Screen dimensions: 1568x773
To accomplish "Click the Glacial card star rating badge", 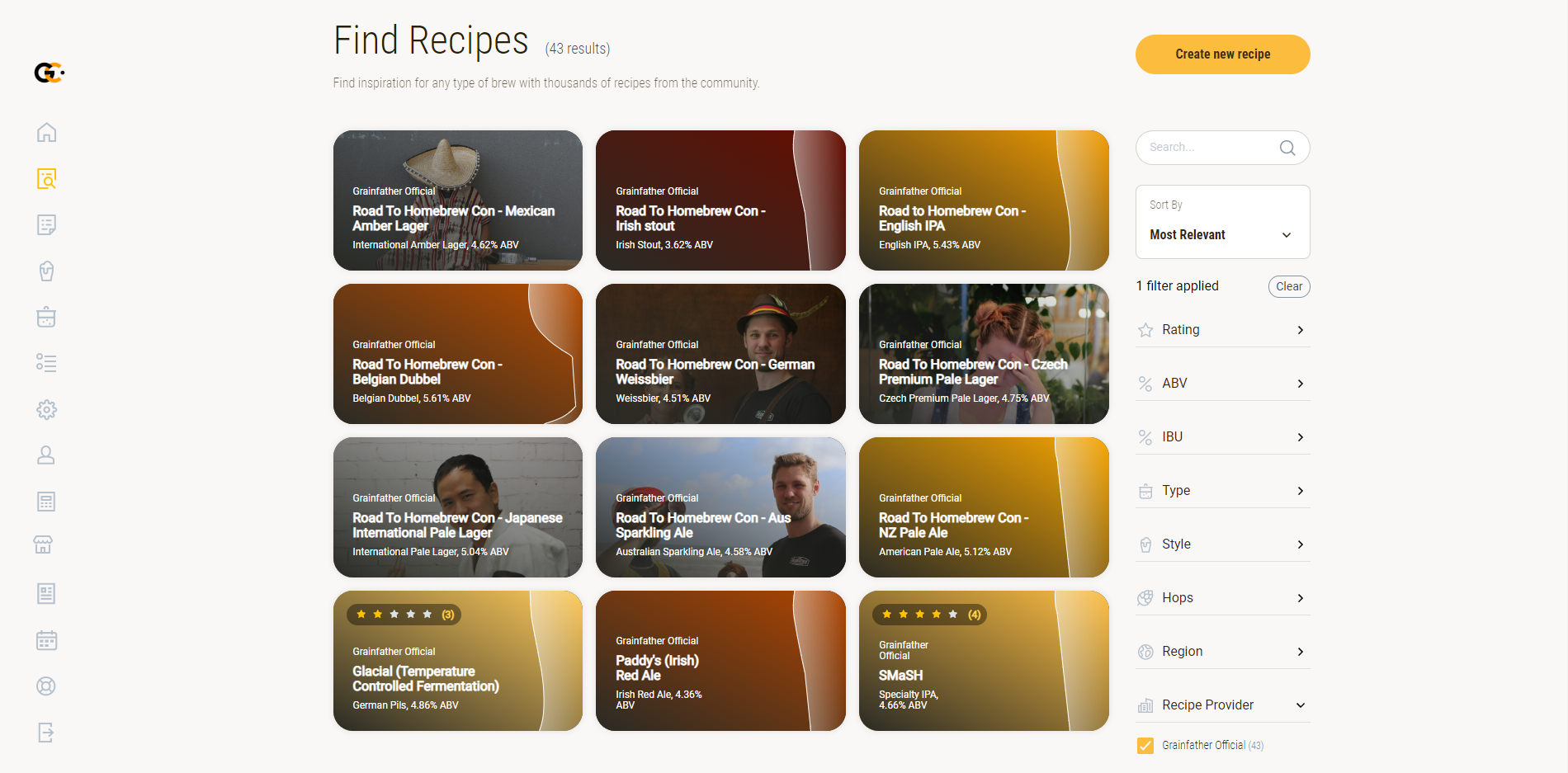I will pos(404,615).
